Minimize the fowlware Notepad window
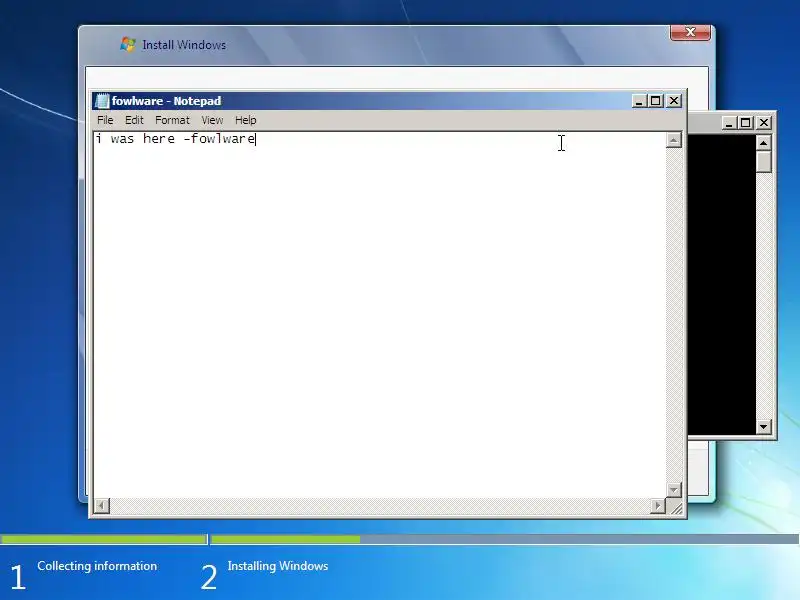 639,101
